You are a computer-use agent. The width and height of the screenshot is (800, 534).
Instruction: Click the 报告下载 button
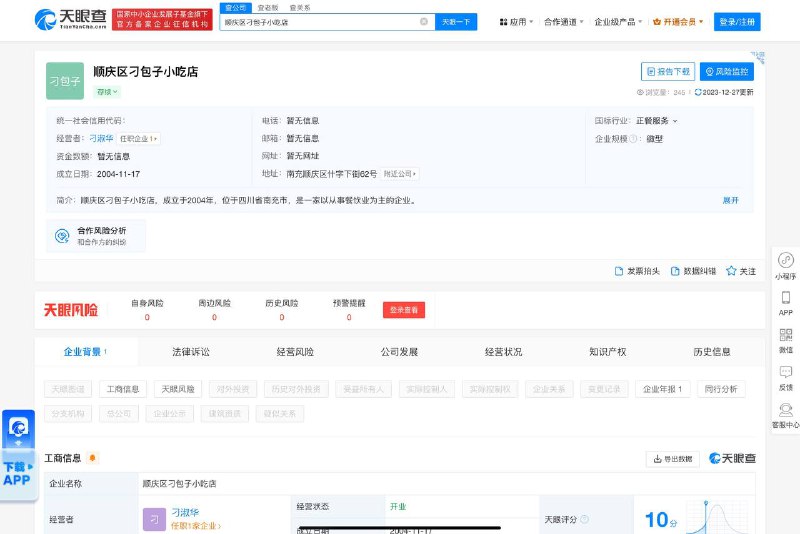(668, 71)
